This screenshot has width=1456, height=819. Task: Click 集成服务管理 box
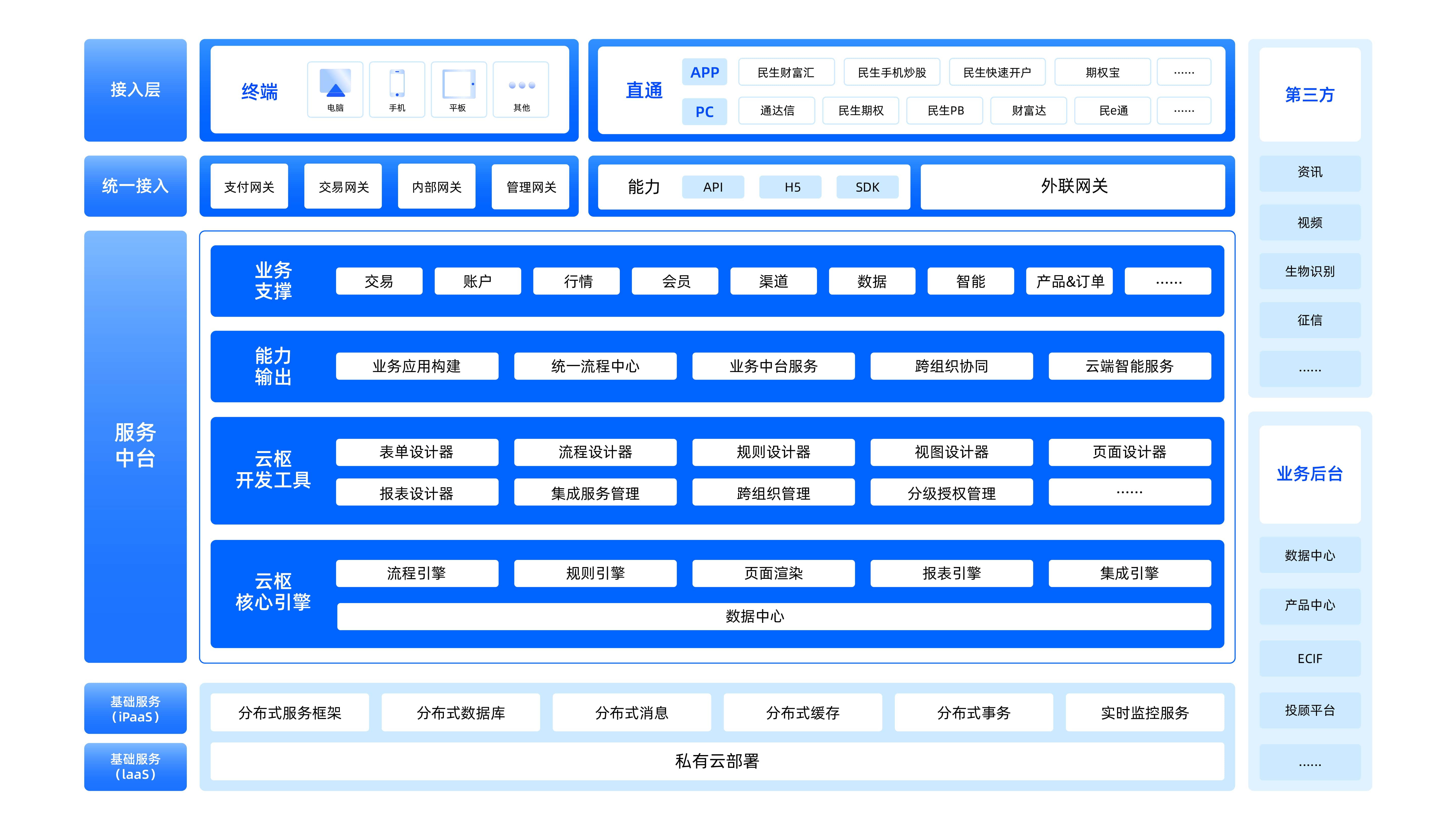pyautogui.click(x=595, y=492)
